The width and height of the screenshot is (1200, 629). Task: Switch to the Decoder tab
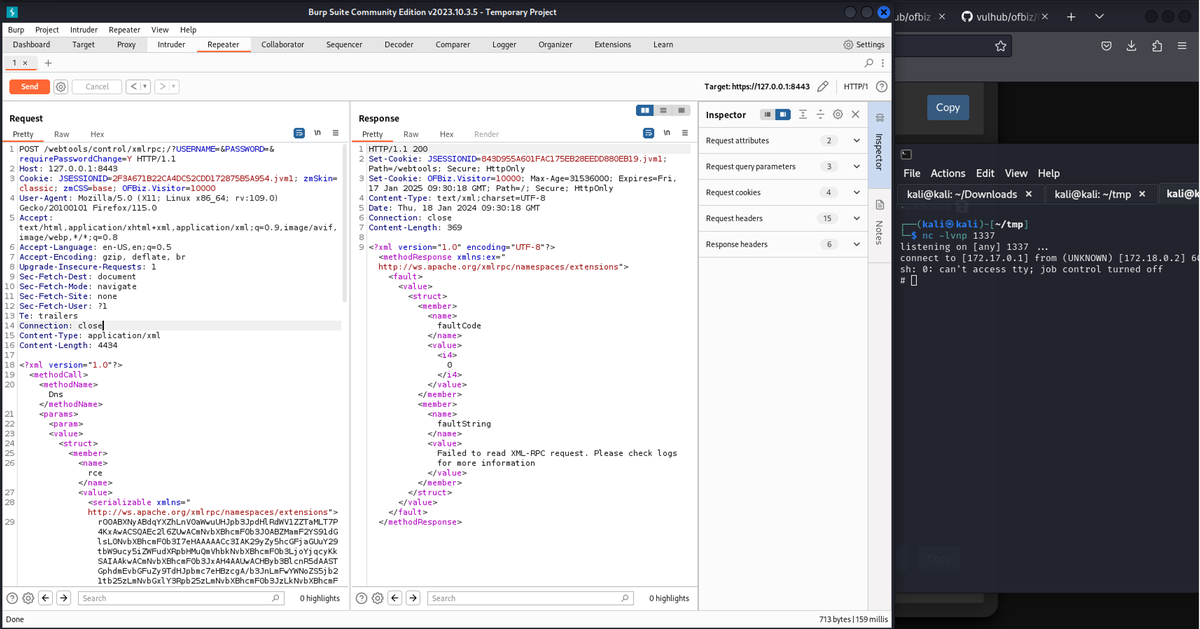pos(399,45)
